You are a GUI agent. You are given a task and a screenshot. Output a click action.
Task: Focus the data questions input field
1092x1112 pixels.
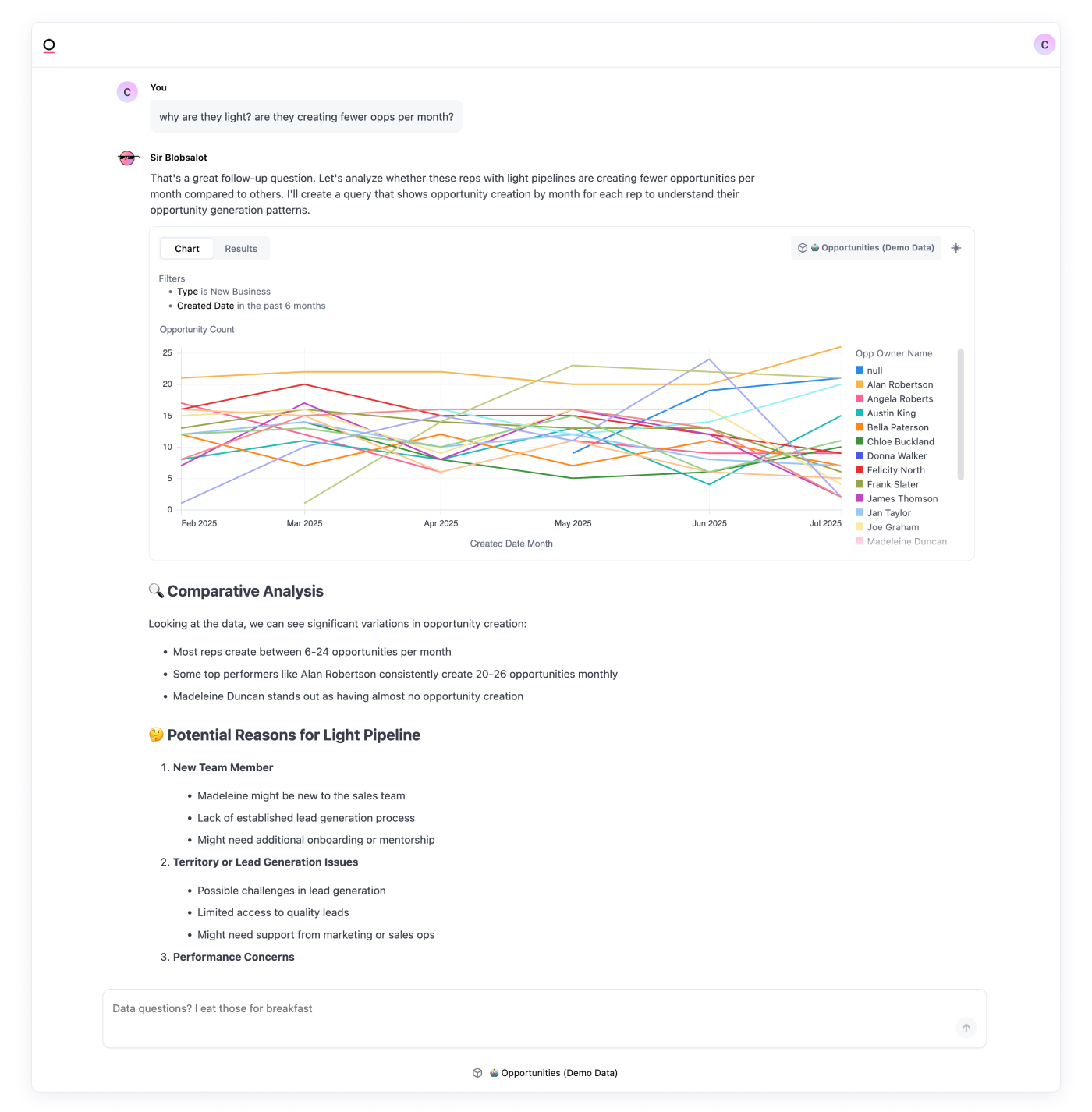click(x=530, y=1009)
